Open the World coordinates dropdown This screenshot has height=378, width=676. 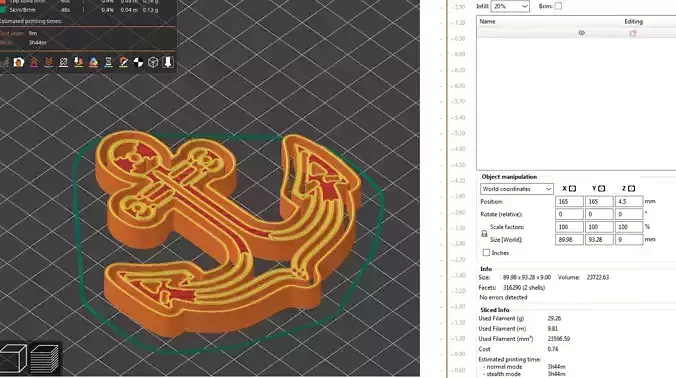(516, 189)
